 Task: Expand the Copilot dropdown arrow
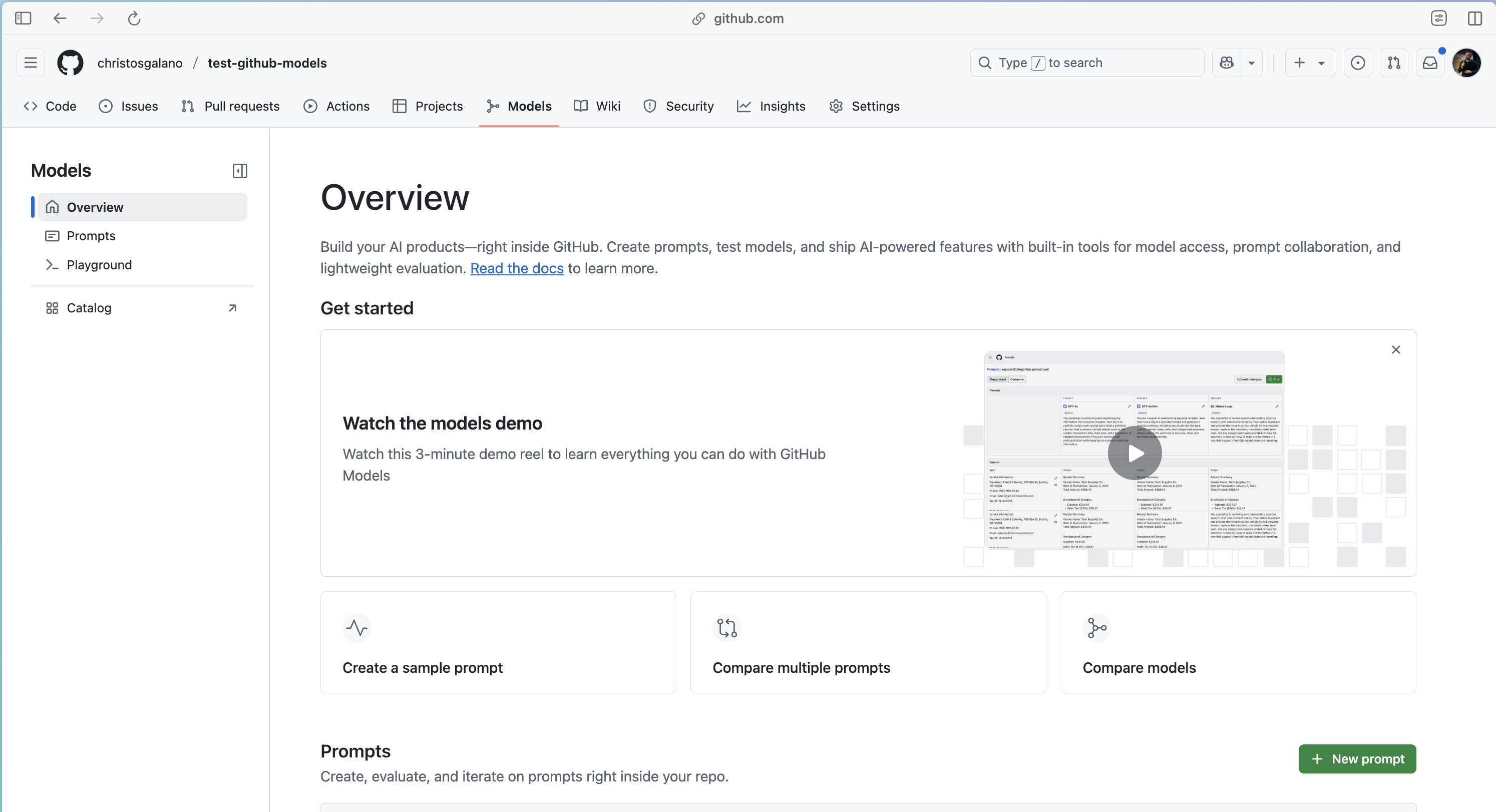coord(1252,63)
